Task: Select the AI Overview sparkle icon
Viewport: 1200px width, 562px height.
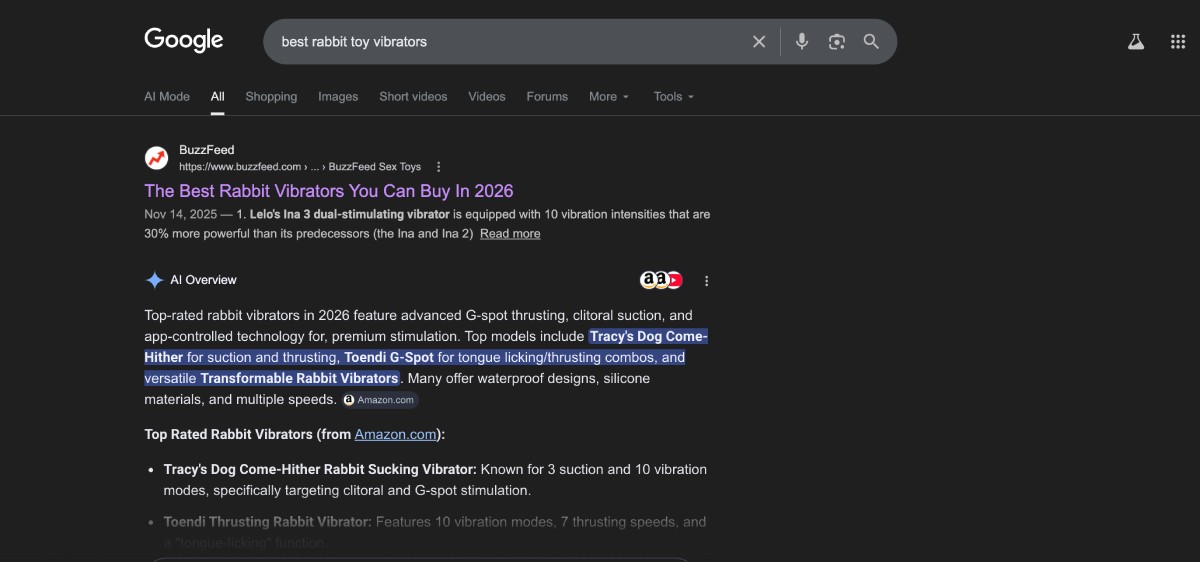Action: [x=154, y=280]
